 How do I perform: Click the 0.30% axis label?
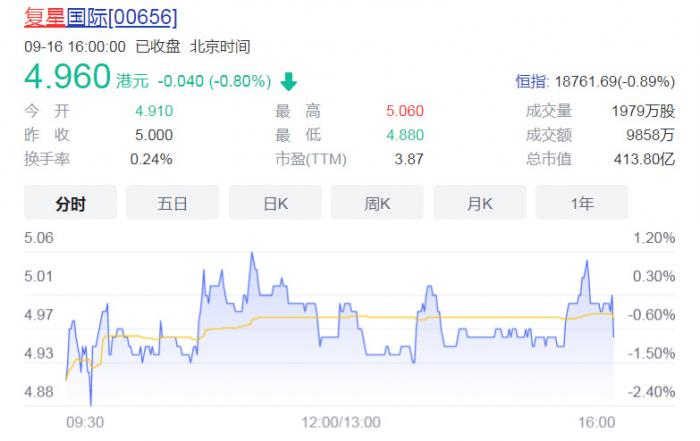click(654, 276)
